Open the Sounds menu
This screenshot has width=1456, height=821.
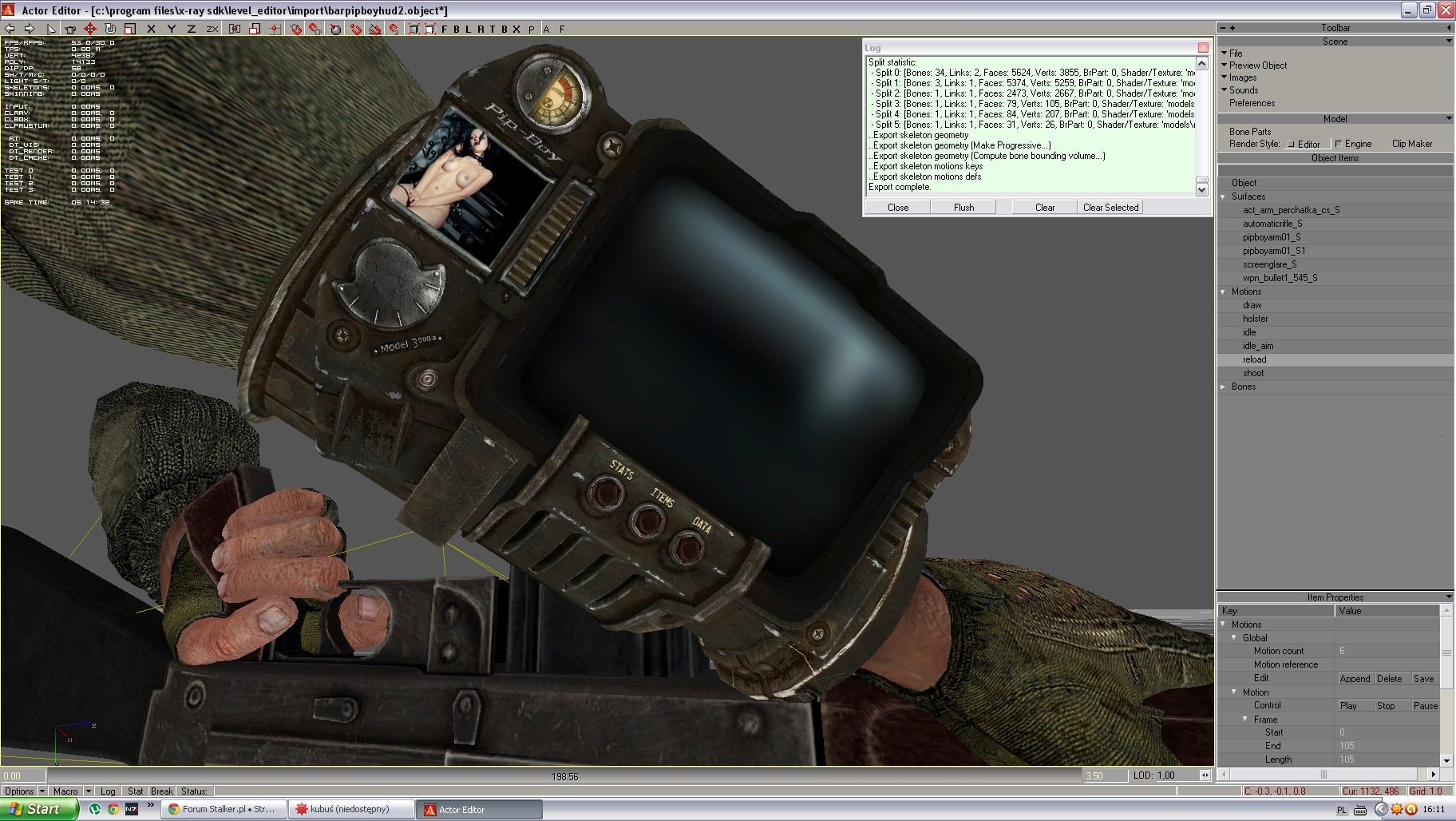pyautogui.click(x=1239, y=90)
